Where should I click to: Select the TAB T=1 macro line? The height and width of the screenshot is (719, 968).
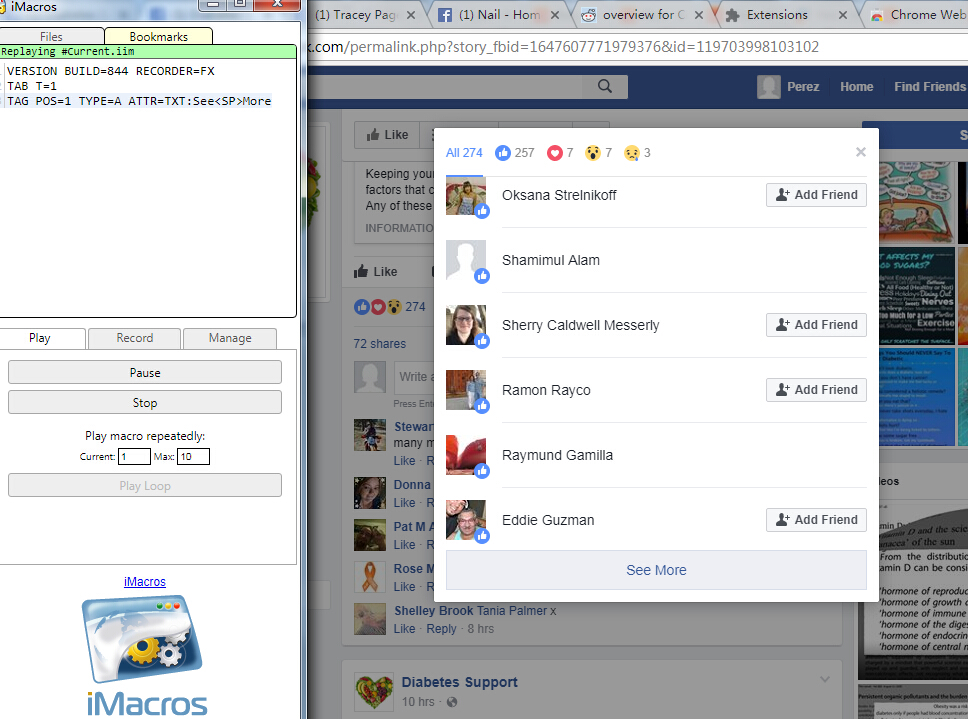point(31,86)
